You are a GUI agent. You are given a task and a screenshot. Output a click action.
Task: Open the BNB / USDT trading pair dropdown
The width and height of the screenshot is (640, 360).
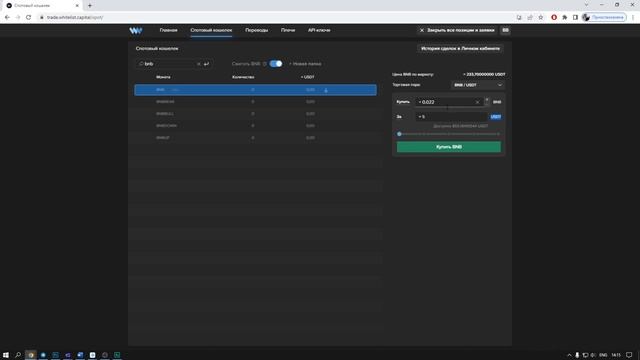coord(478,85)
